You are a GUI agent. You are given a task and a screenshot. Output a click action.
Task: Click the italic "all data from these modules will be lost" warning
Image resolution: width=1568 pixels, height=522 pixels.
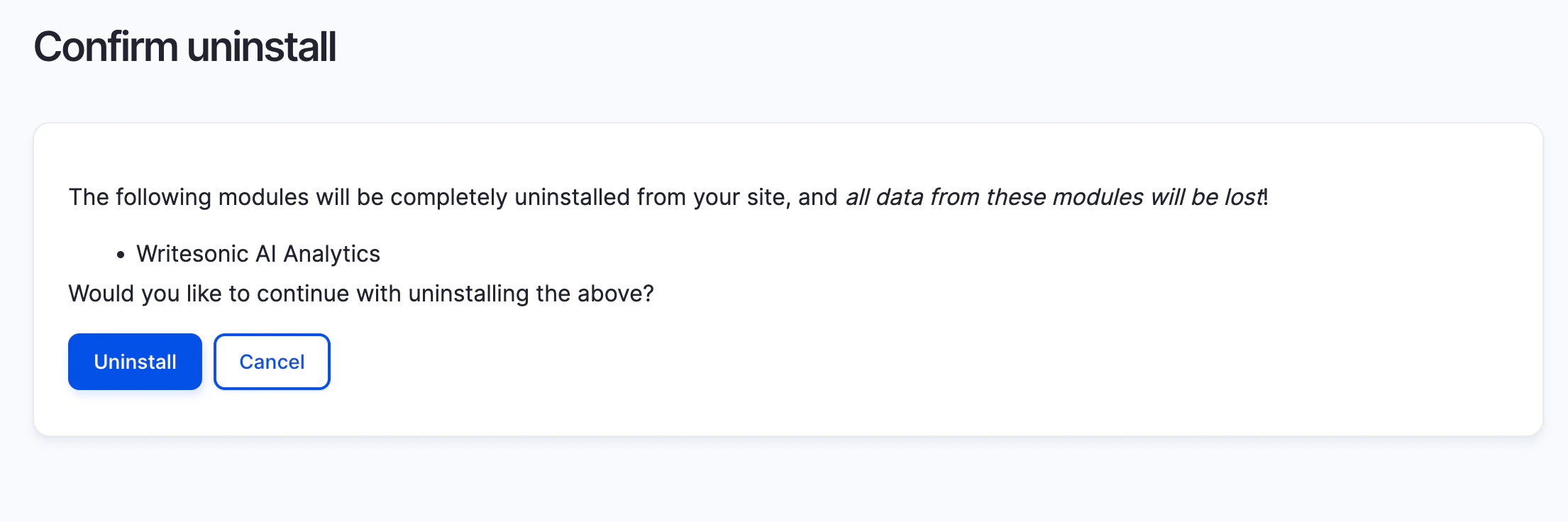(1054, 197)
